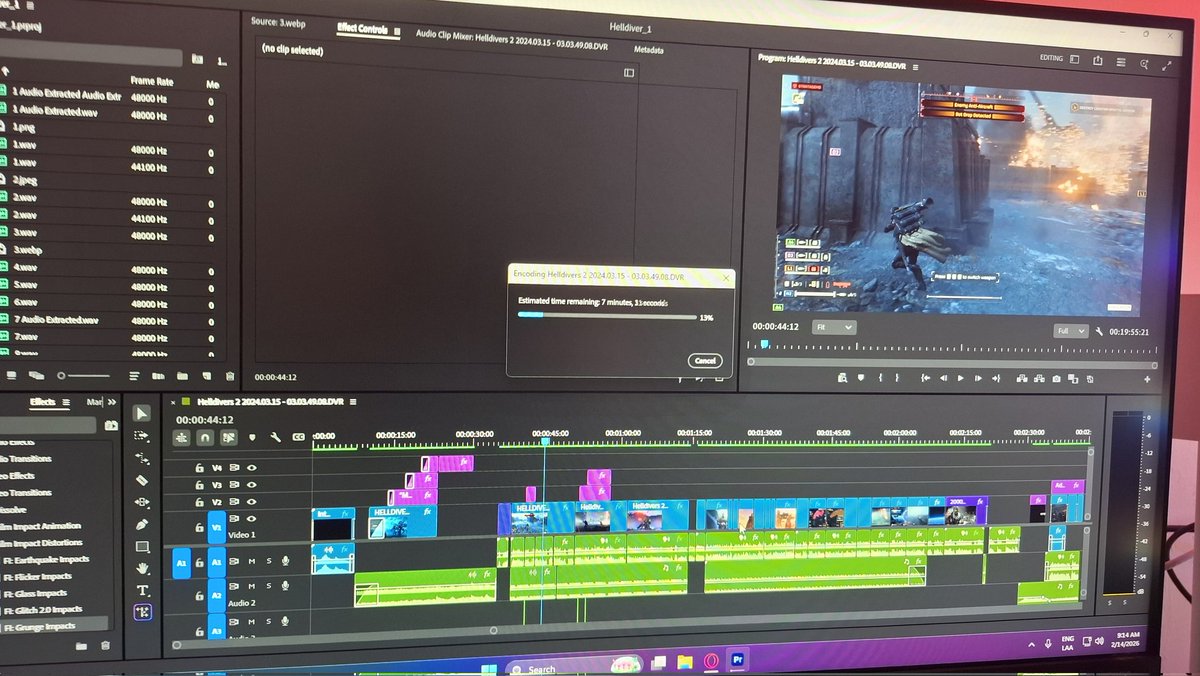
Task: Open Program monitor settings wrench
Action: coord(1098,331)
